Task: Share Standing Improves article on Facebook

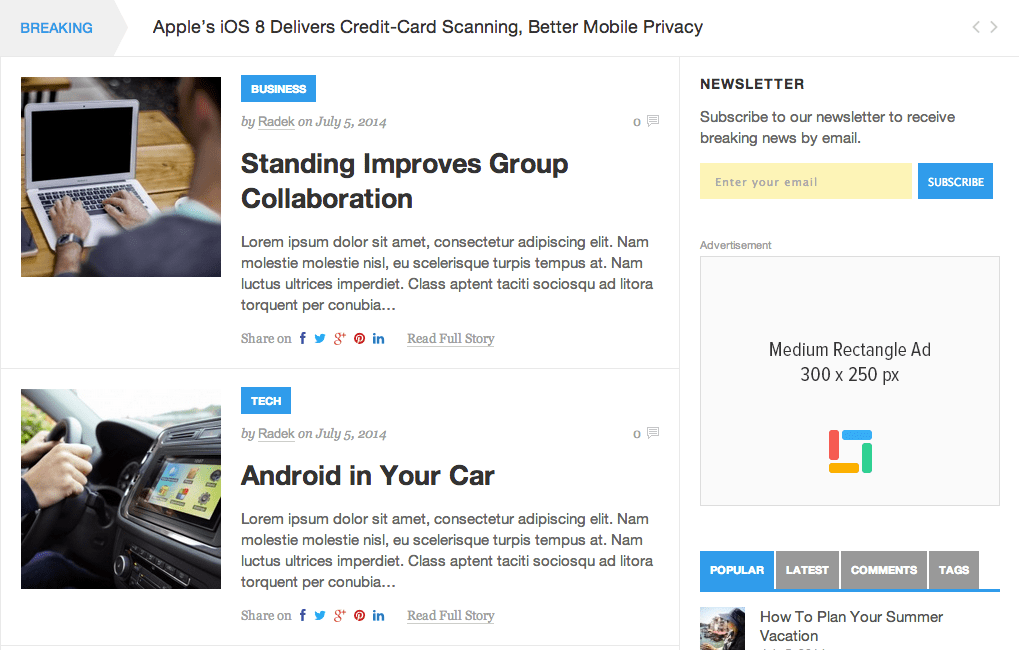Action: pos(302,338)
